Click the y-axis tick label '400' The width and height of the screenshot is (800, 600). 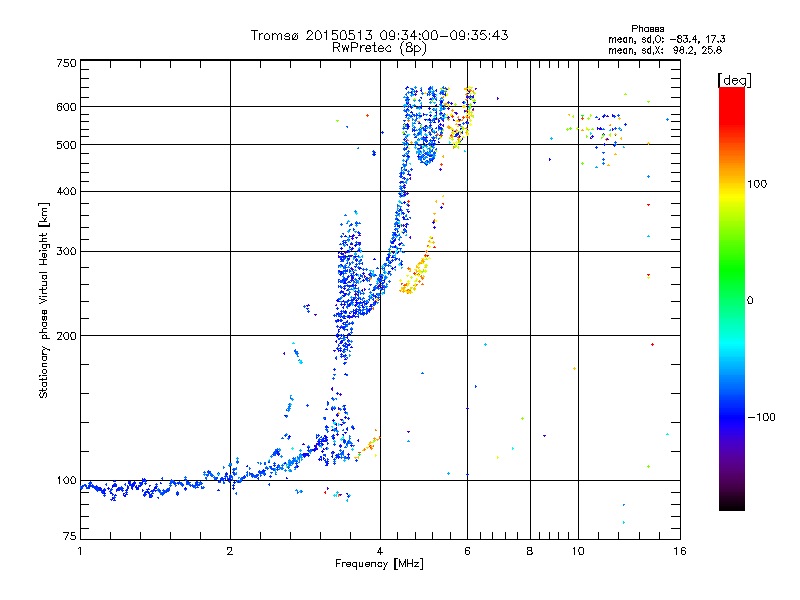66,191
